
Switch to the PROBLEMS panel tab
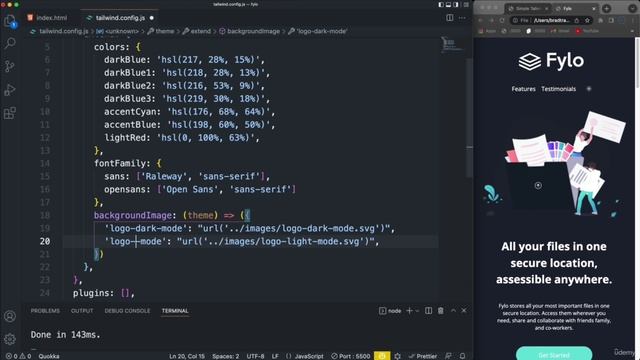click(x=45, y=311)
